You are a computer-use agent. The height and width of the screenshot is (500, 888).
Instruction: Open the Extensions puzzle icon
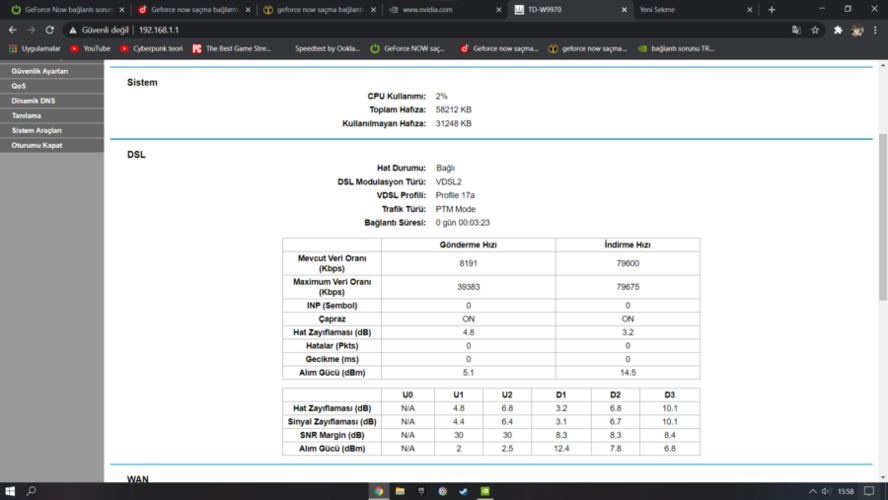pos(838,30)
